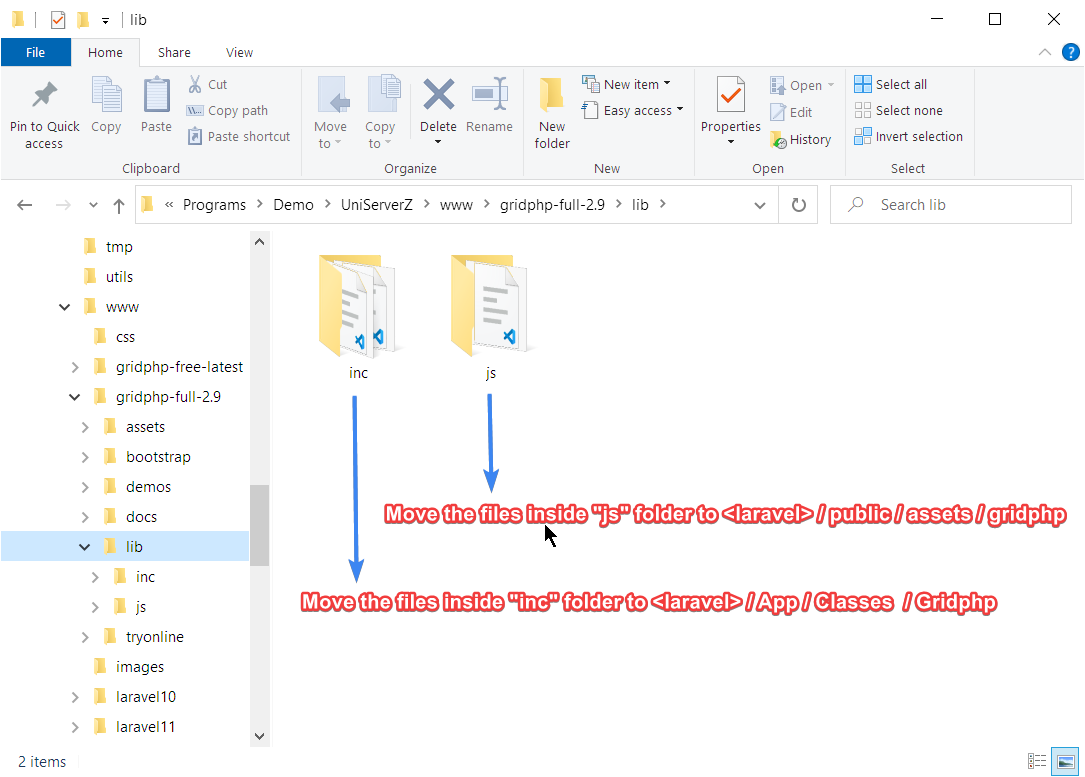
Task: Expand the laravel10 folder in tree
Action: (x=75, y=697)
